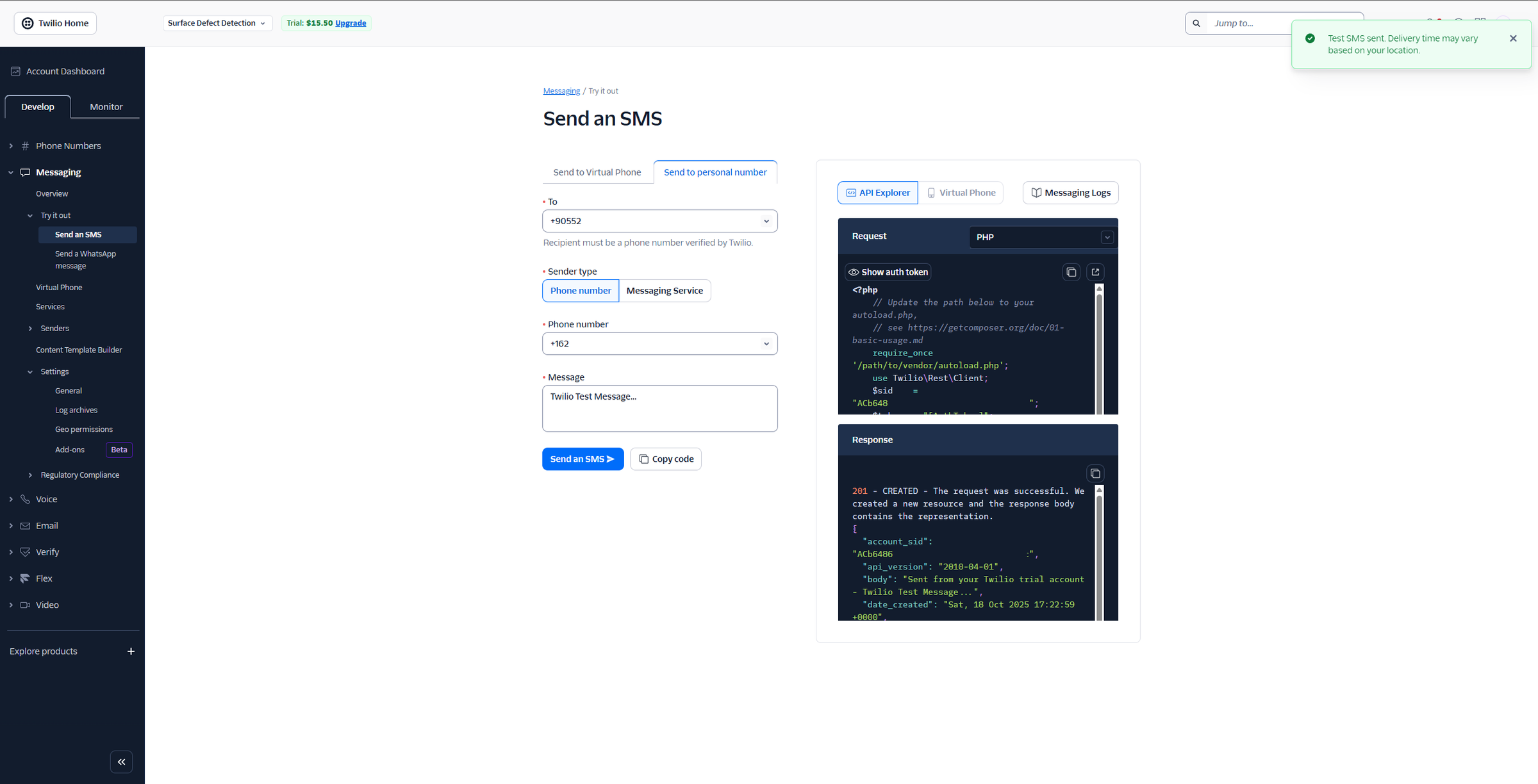Copy the response body

click(1095, 473)
